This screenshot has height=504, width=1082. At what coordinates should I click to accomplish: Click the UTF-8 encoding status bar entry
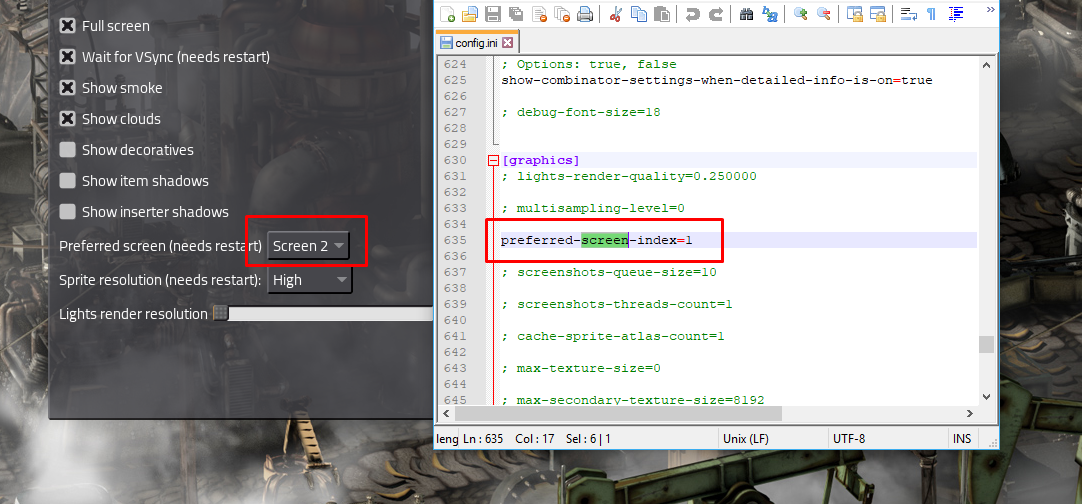click(849, 438)
